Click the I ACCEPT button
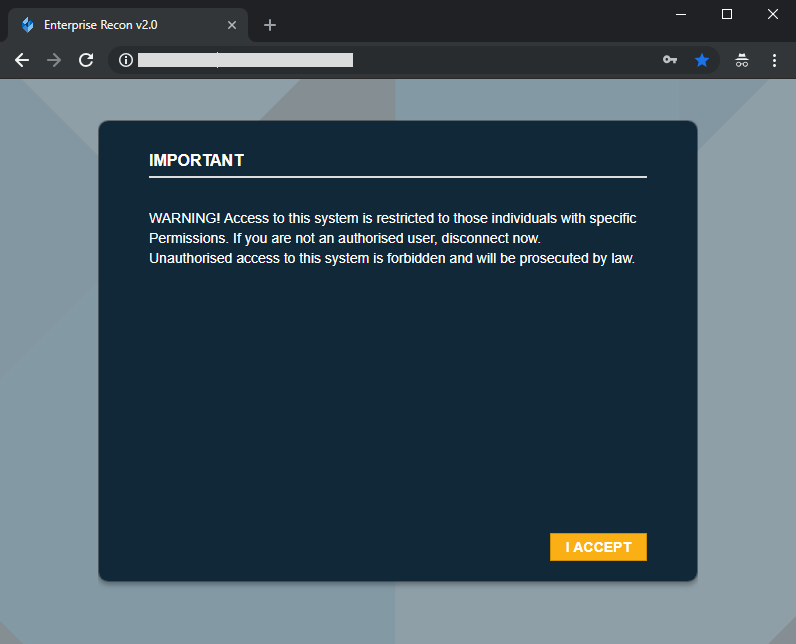Screen dimensions: 796x644 [598, 547]
